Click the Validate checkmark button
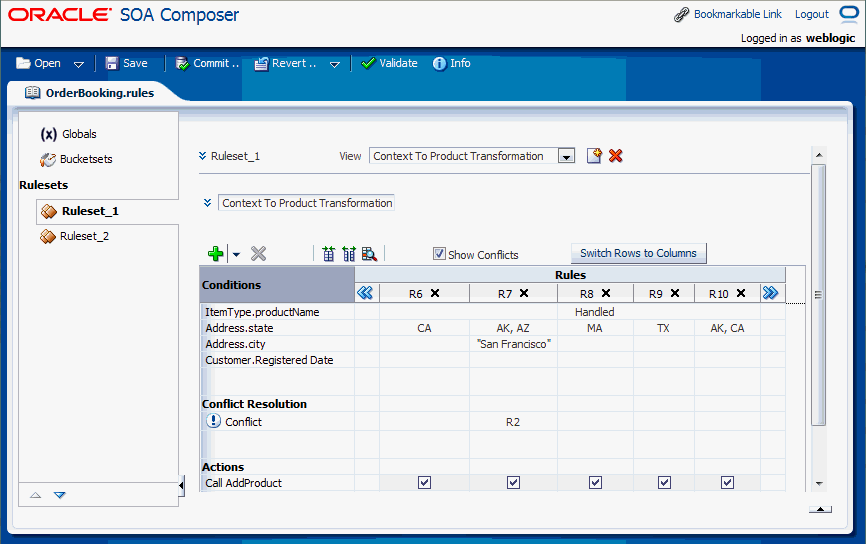 coord(389,63)
